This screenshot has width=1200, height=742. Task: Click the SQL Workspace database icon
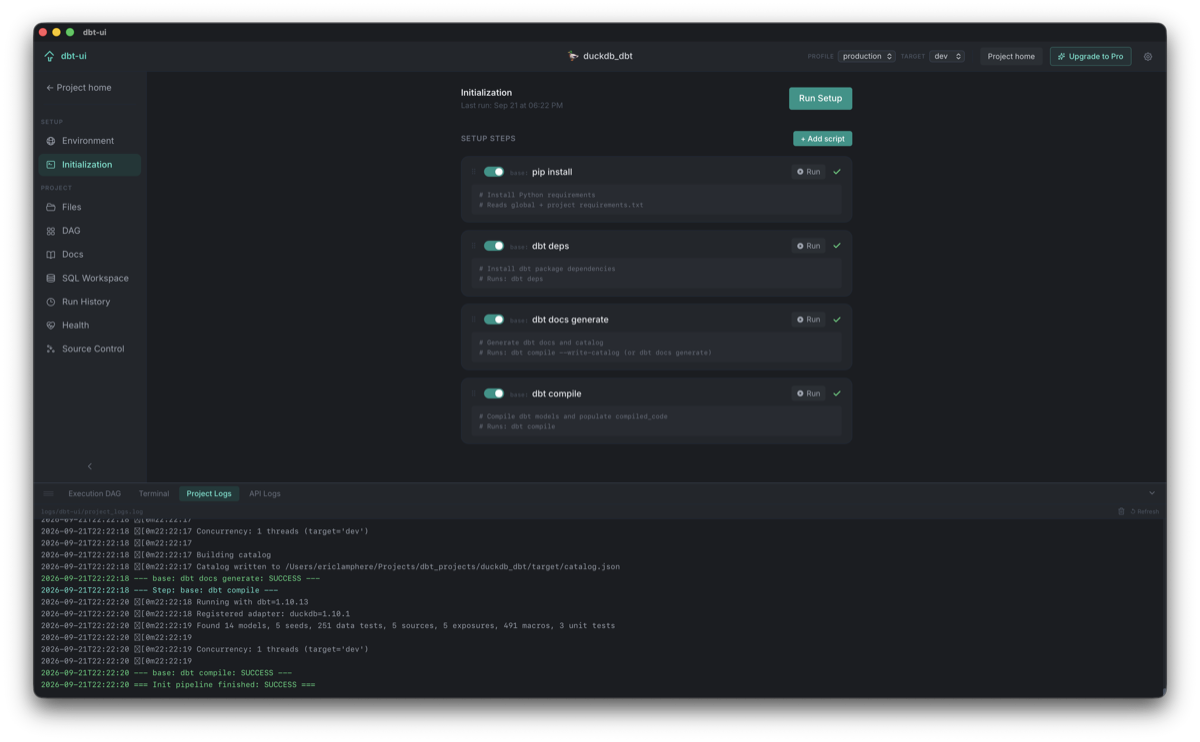click(x=51, y=278)
